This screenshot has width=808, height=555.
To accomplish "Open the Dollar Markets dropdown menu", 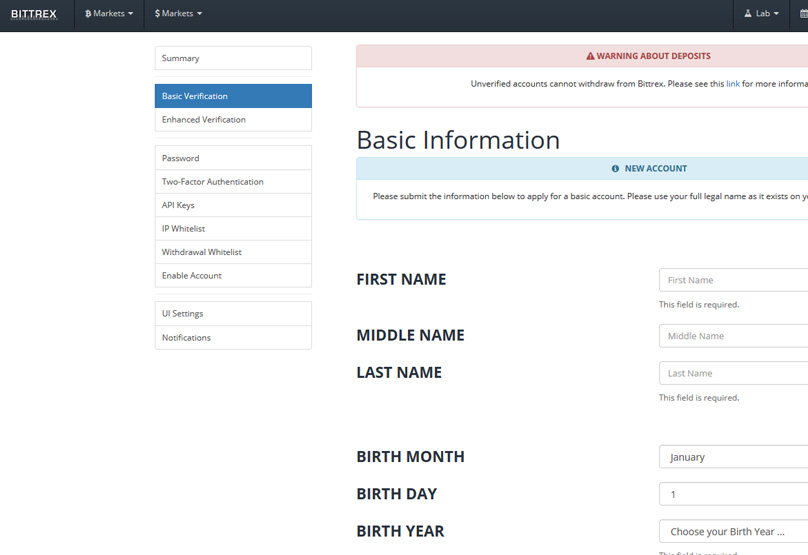I will click(x=178, y=13).
